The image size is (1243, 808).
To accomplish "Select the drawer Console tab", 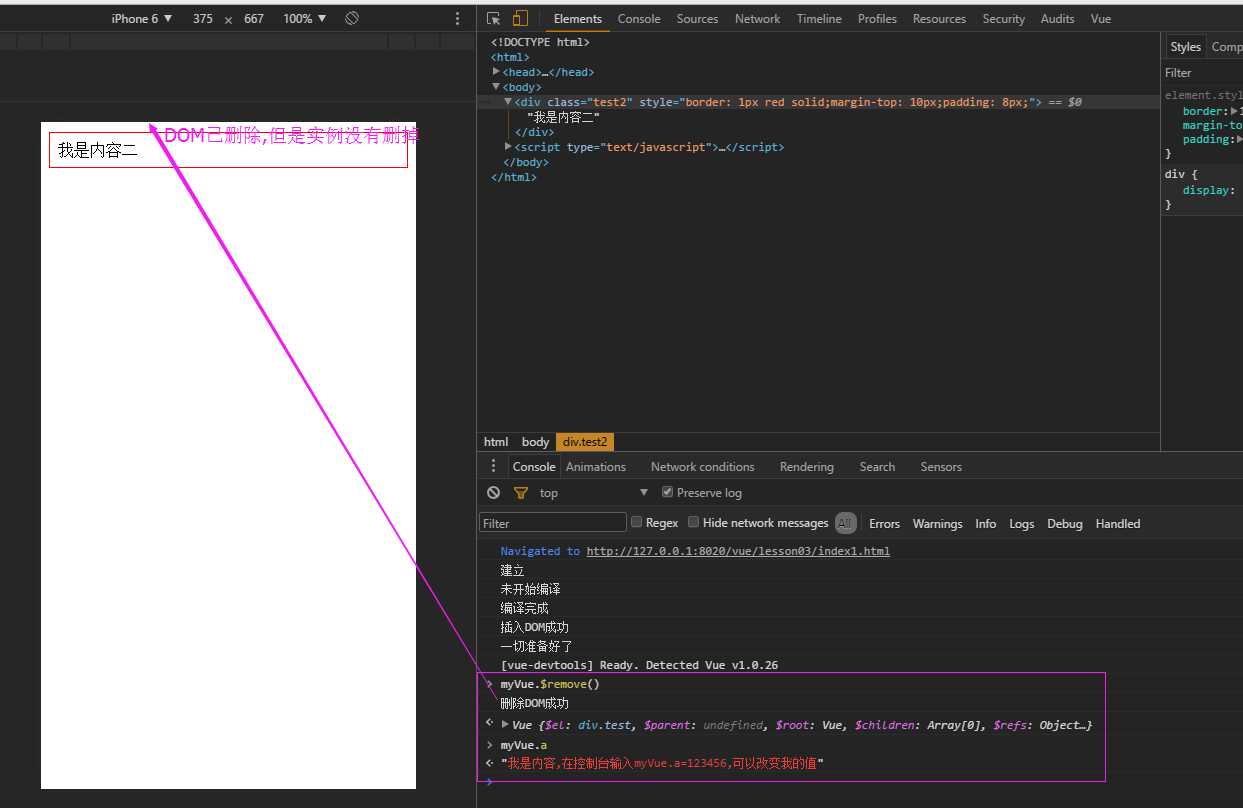I will tap(534, 467).
